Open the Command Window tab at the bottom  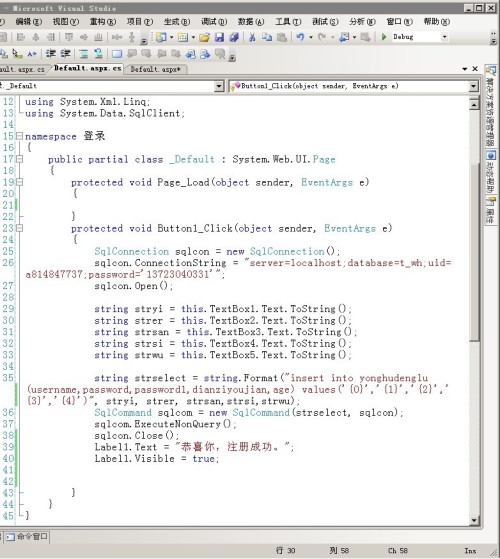click(26, 537)
